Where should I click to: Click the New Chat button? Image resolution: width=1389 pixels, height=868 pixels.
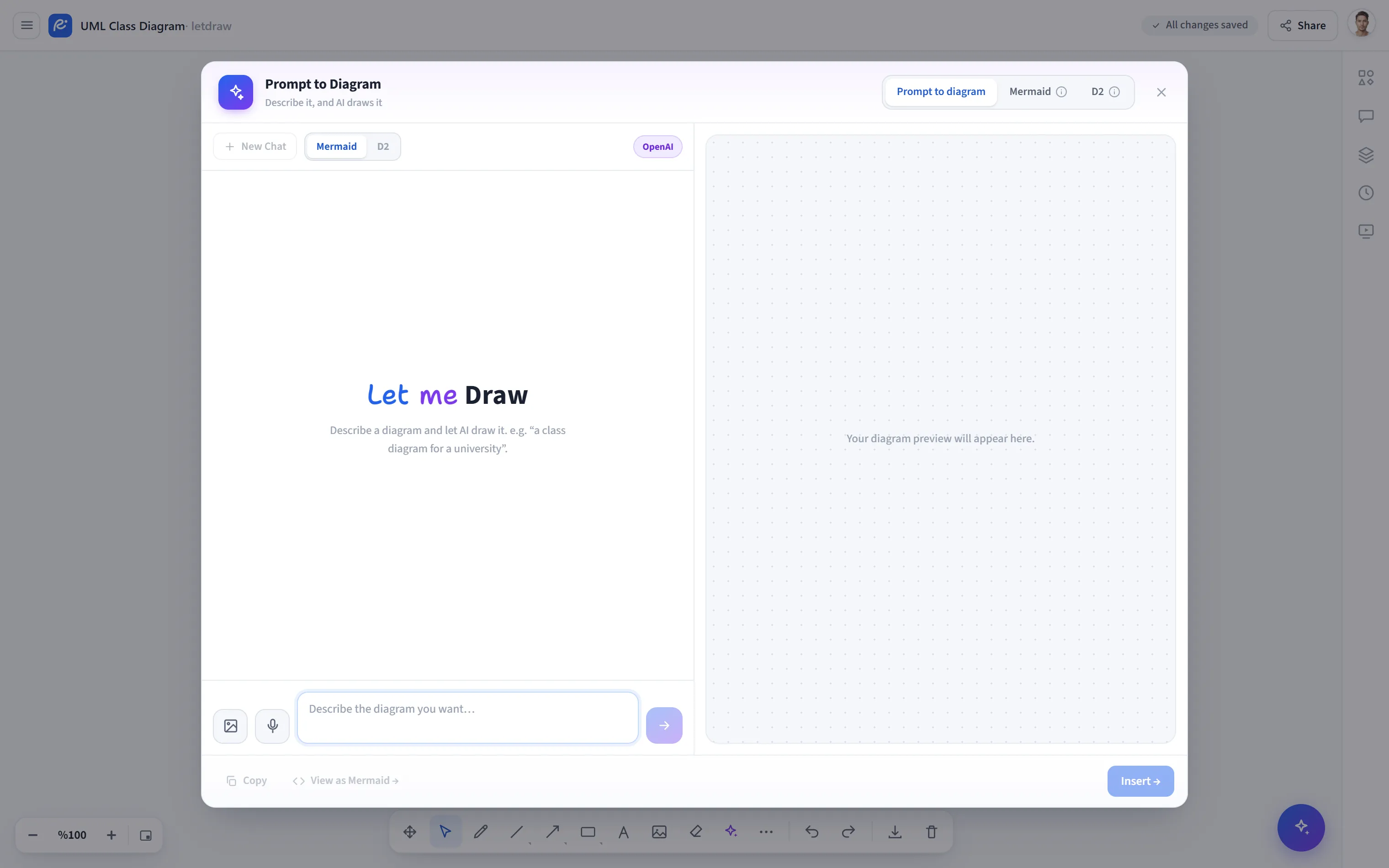[255, 146]
